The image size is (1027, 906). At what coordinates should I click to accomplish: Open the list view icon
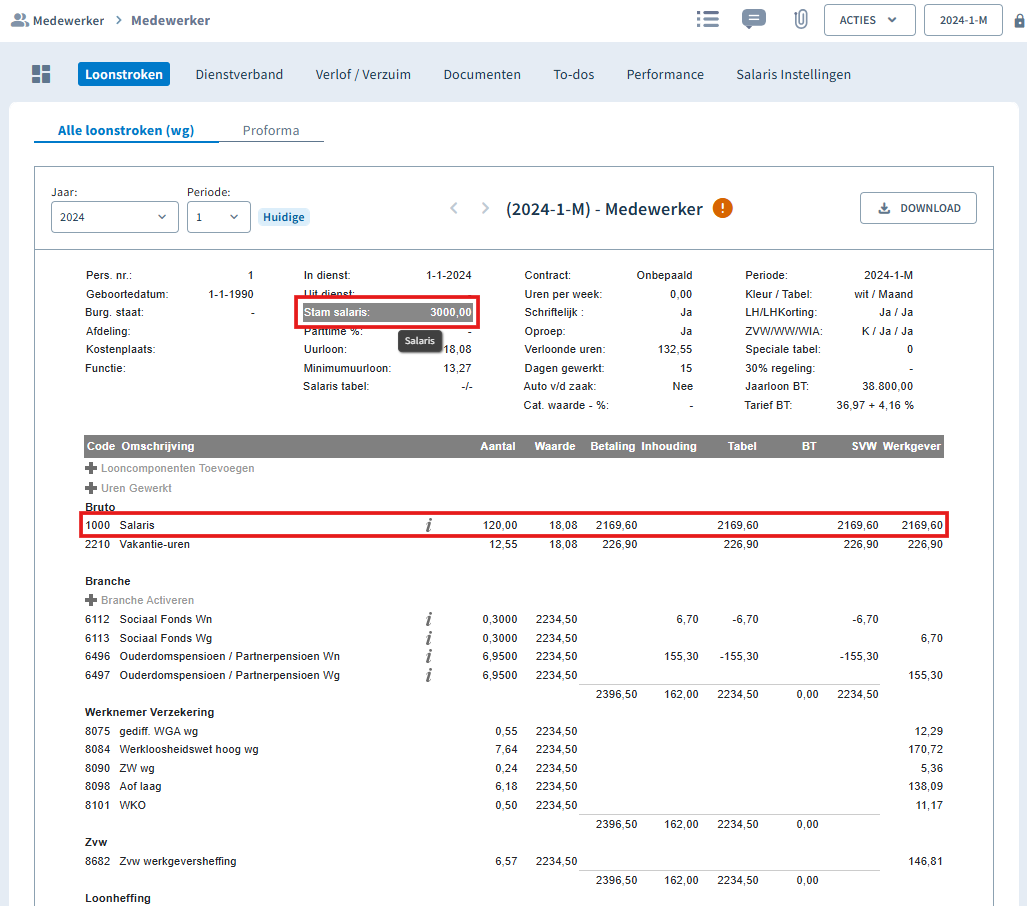click(707, 19)
